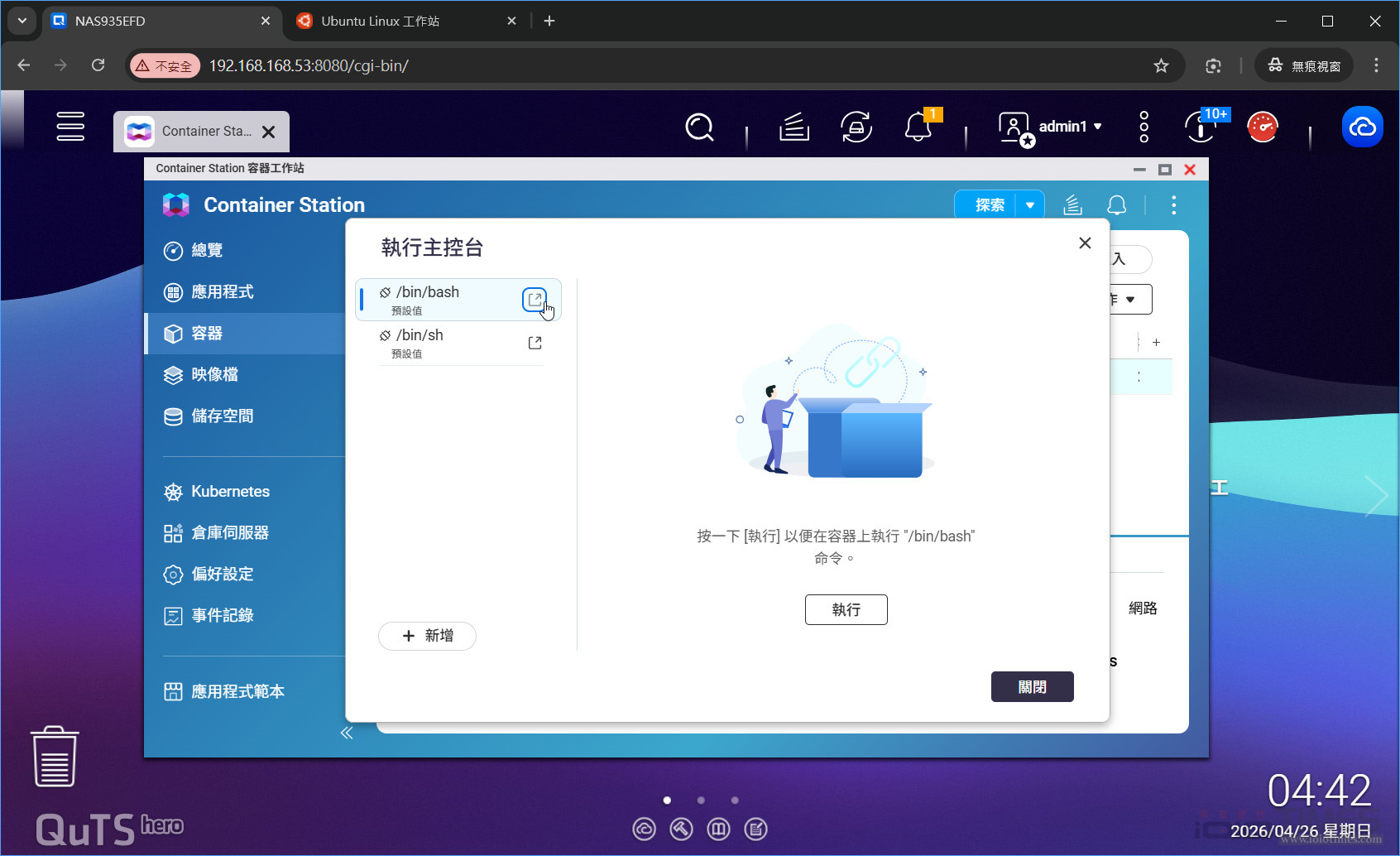
Task: Open /bin/sh console in new window icon
Action: [x=535, y=343]
